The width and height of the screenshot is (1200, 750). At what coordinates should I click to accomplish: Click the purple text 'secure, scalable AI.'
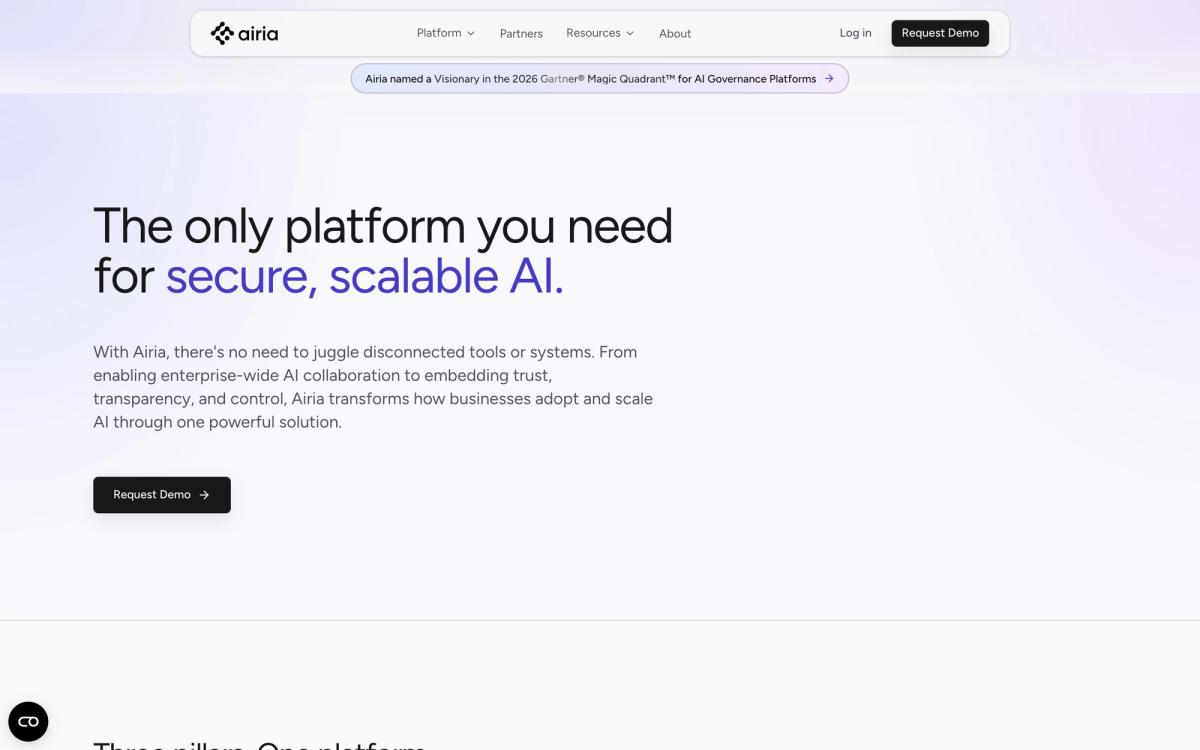tap(365, 277)
